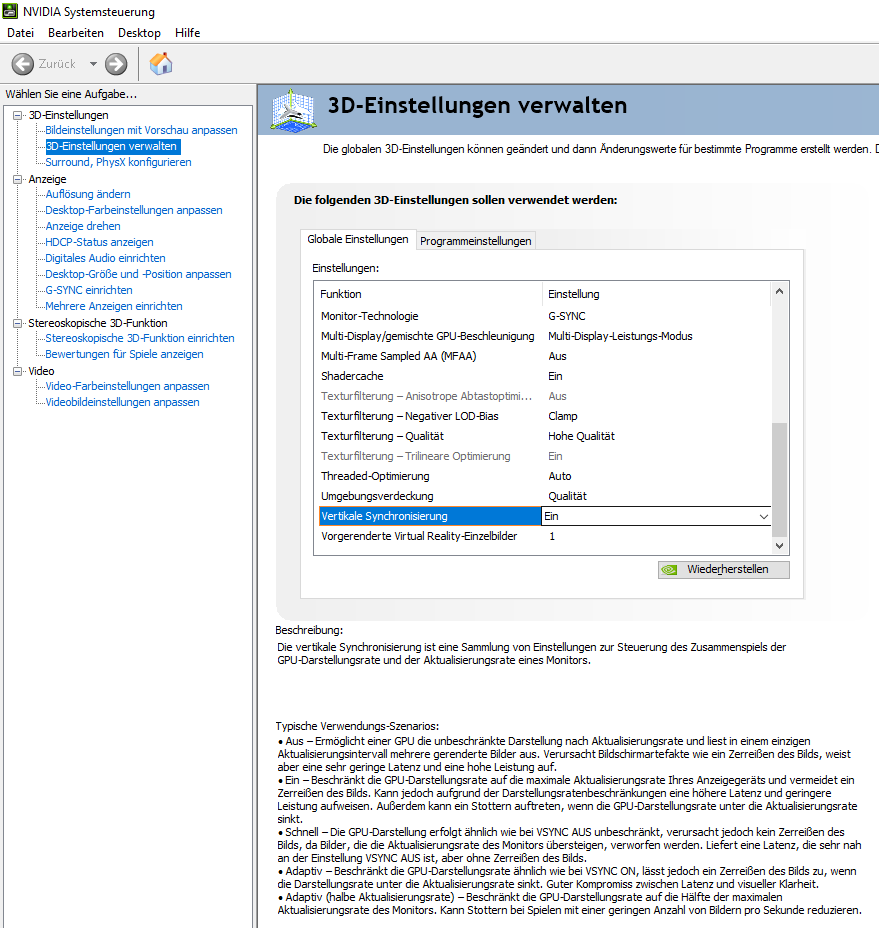The image size is (879, 928).
Task: Open Auflösung ändern
Action: click(x=88, y=194)
